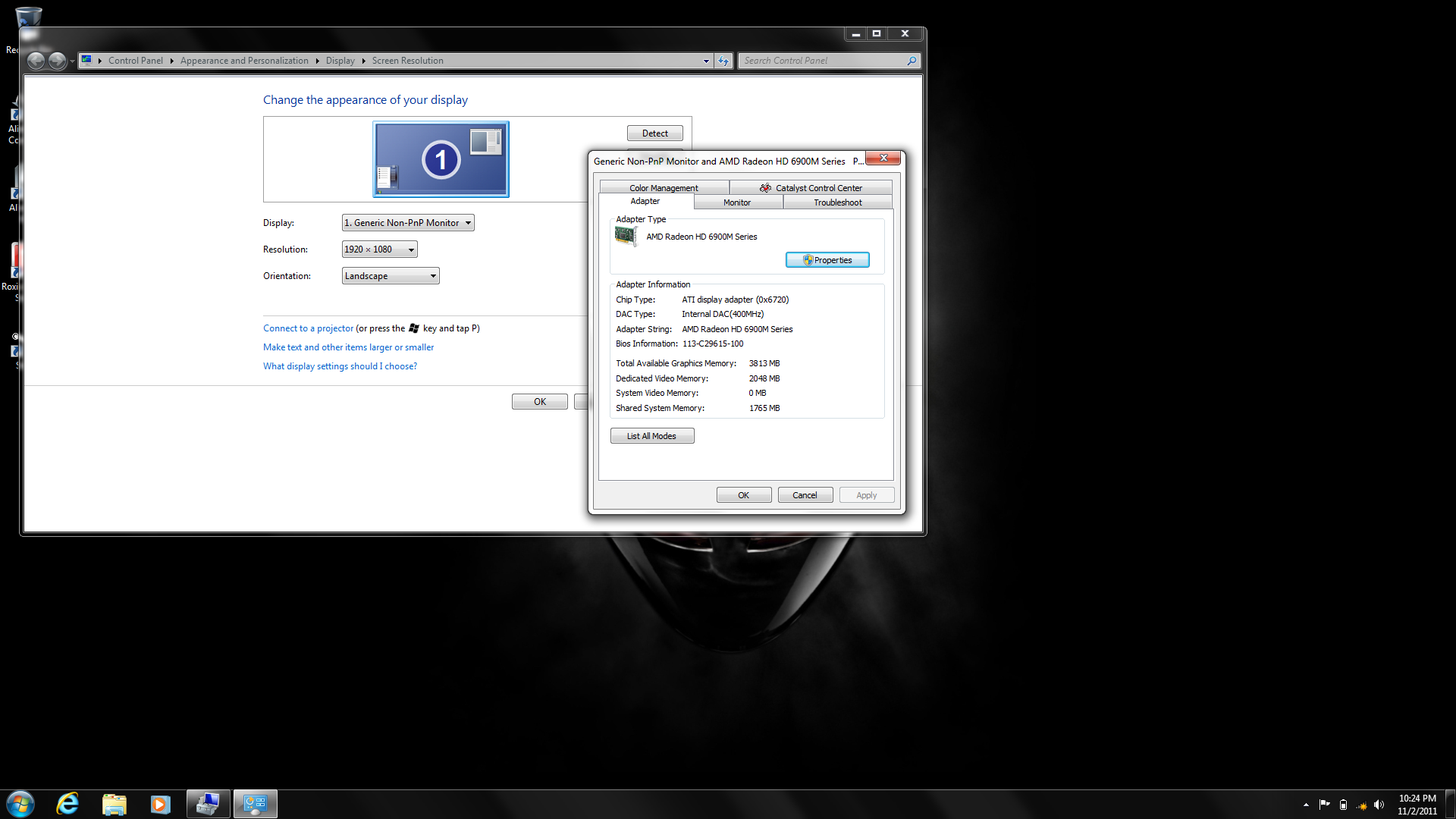
Task: Open the Resolution dropdown 1920 × 1080
Action: pos(379,249)
